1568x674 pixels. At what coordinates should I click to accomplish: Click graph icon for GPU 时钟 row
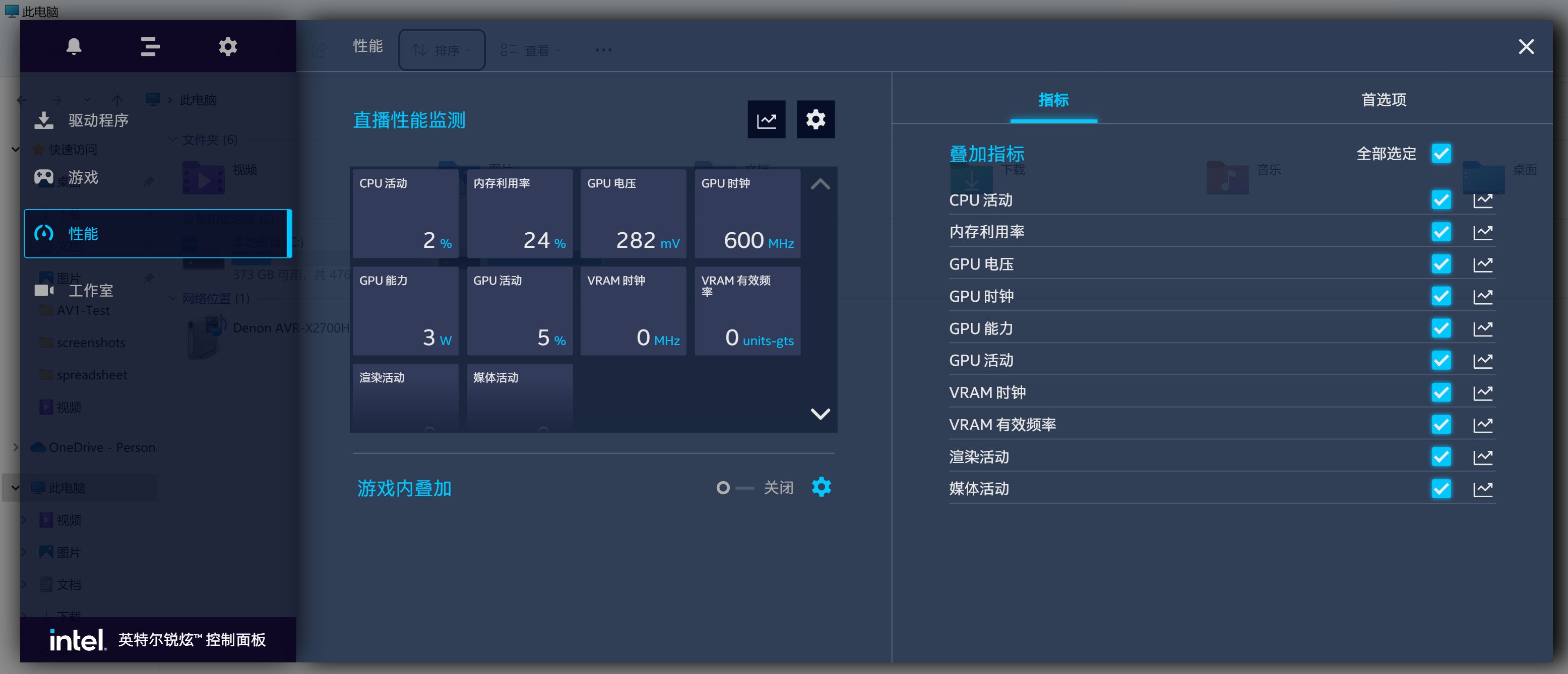tap(1483, 297)
